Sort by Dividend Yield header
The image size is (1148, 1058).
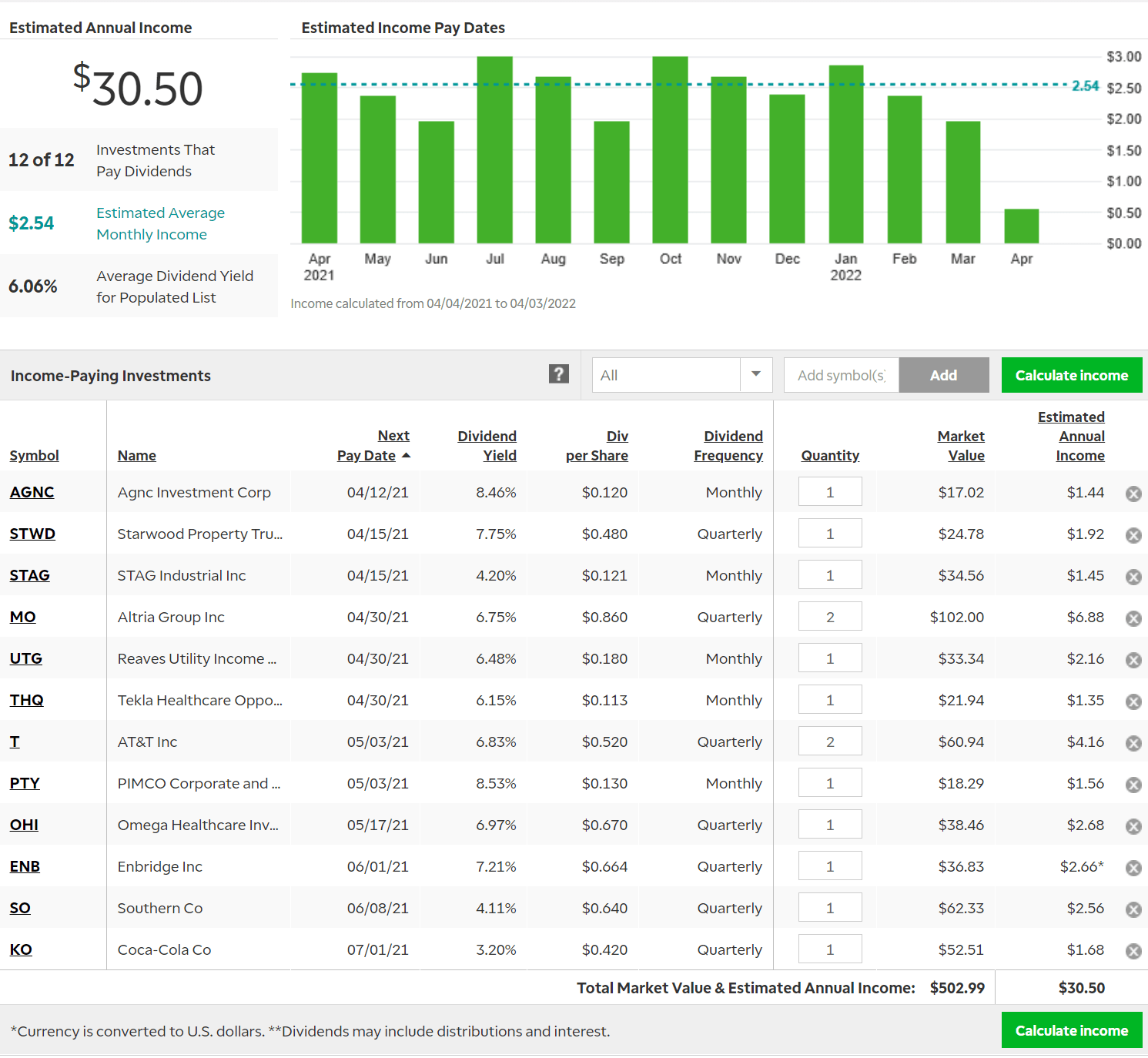(x=487, y=446)
